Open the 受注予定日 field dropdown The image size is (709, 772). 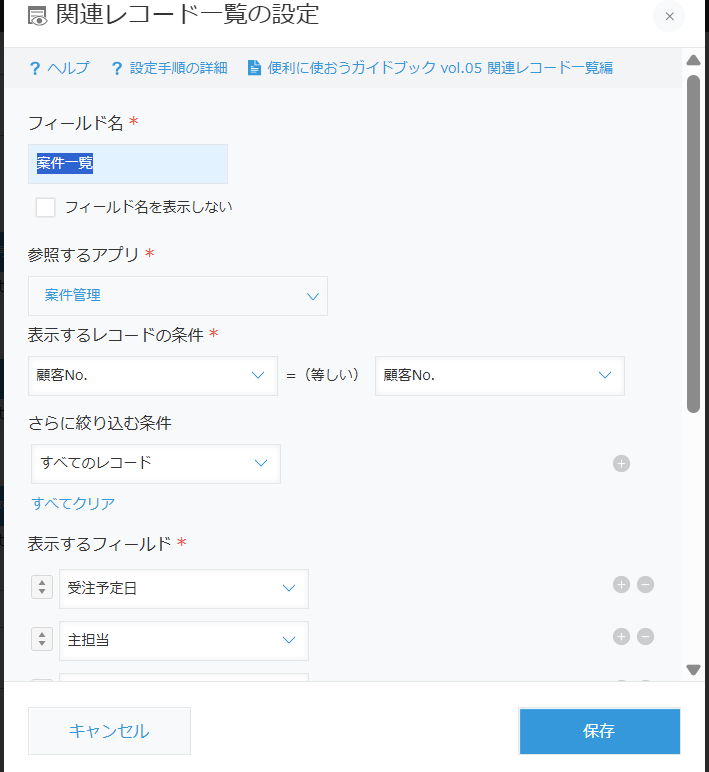point(184,588)
